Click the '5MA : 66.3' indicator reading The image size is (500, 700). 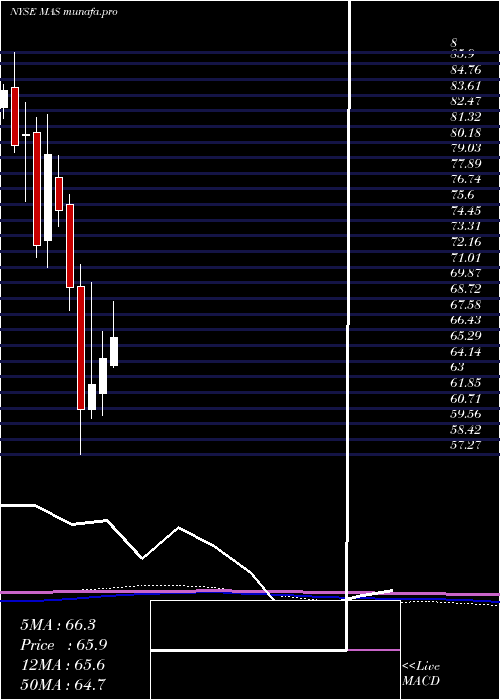pos(58,625)
